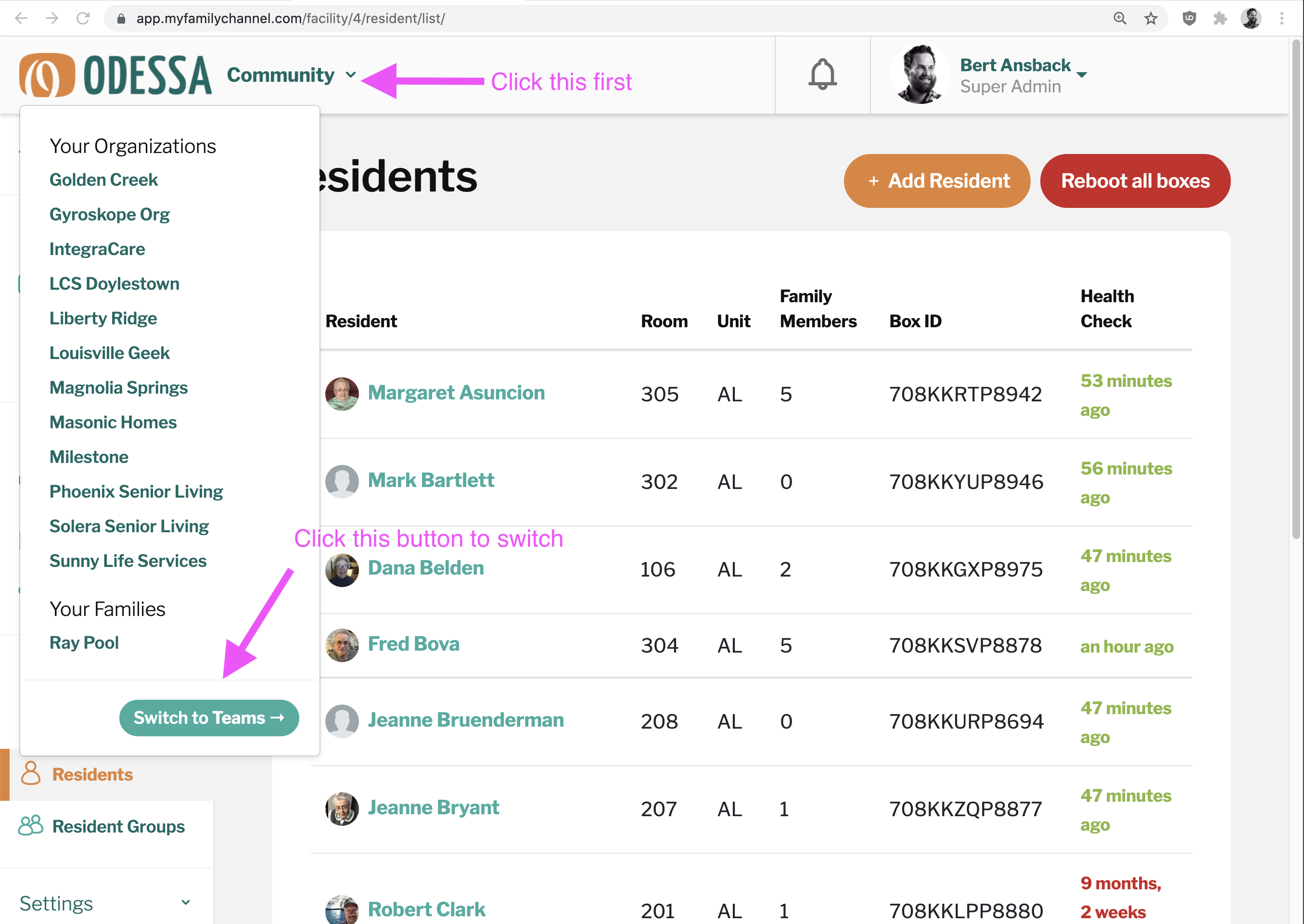Open Margaret Asuncion's resident page
The height and width of the screenshot is (924, 1304).
pyautogui.click(x=456, y=393)
